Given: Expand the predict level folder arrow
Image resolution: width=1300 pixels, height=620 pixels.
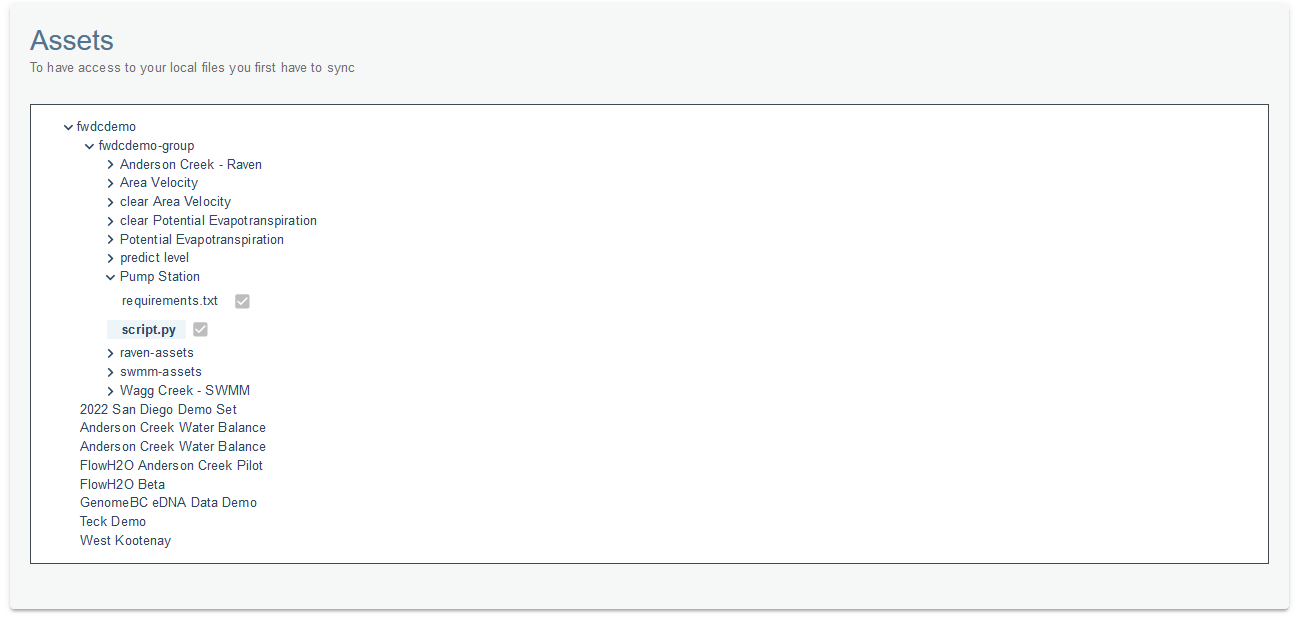Looking at the screenshot, I should (x=110, y=258).
